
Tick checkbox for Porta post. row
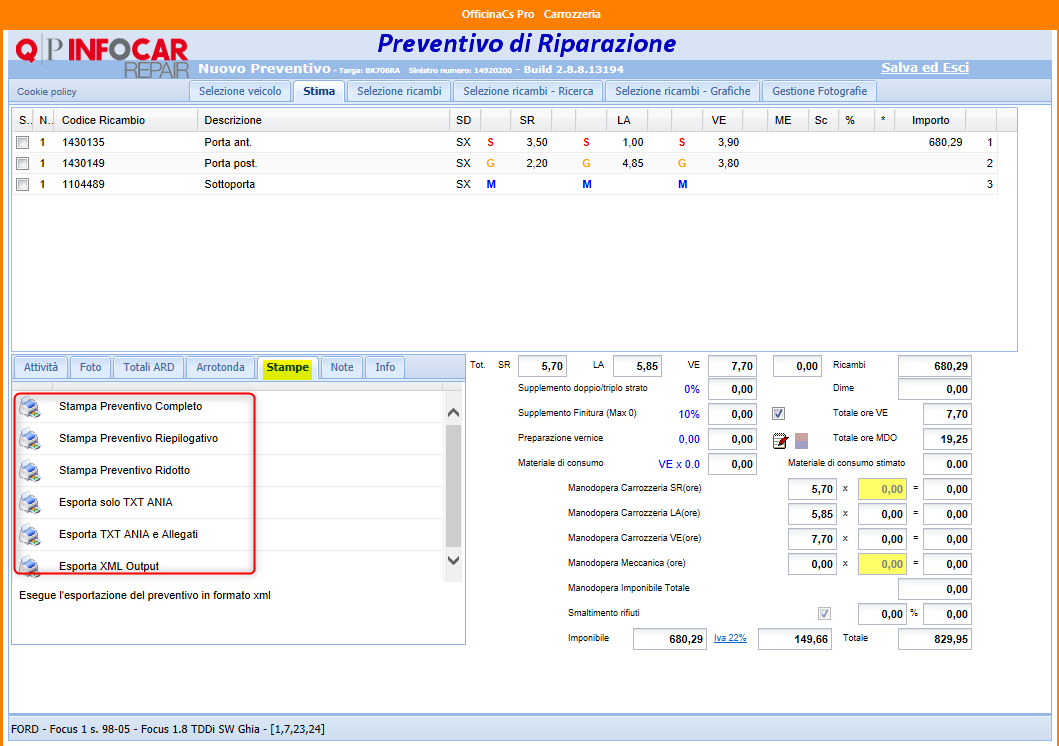(x=23, y=163)
